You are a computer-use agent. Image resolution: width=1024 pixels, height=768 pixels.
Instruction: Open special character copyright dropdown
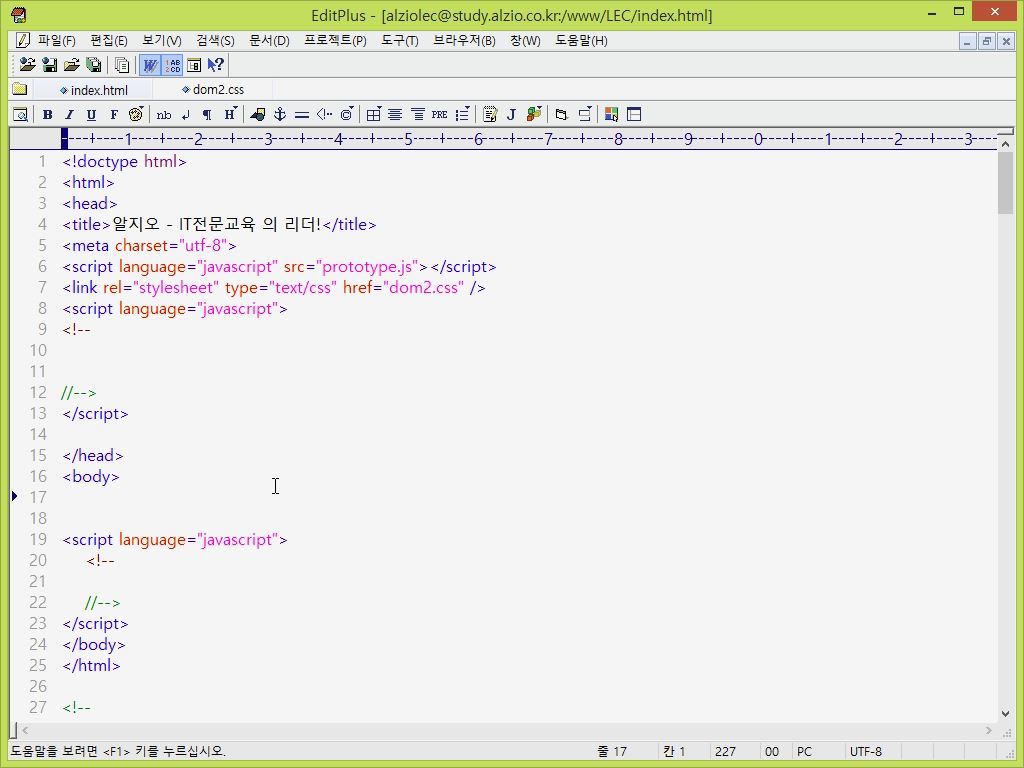point(347,115)
